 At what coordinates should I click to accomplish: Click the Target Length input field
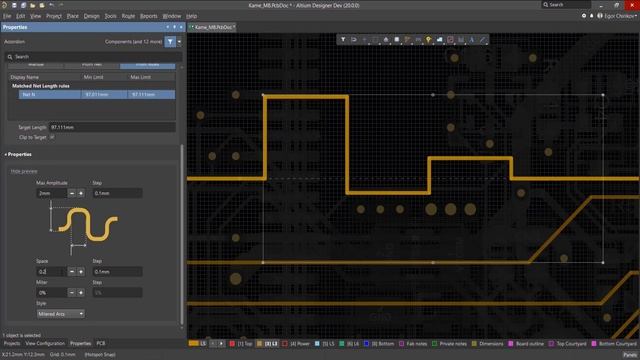click(x=112, y=127)
